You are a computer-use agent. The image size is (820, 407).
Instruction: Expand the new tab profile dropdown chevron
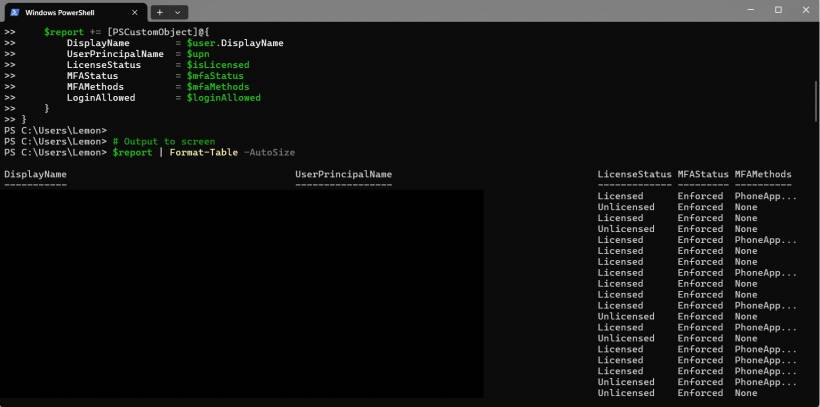point(178,11)
